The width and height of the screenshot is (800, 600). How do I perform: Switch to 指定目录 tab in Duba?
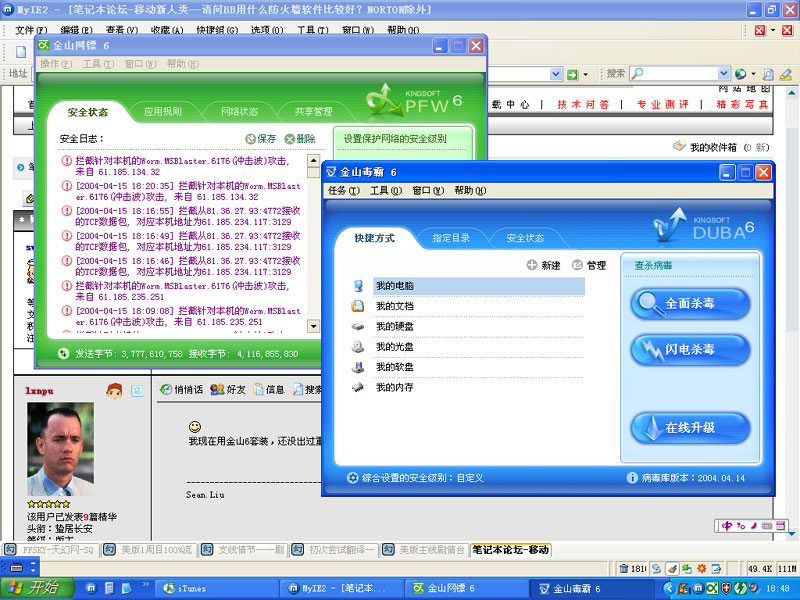click(x=451, y=238)
